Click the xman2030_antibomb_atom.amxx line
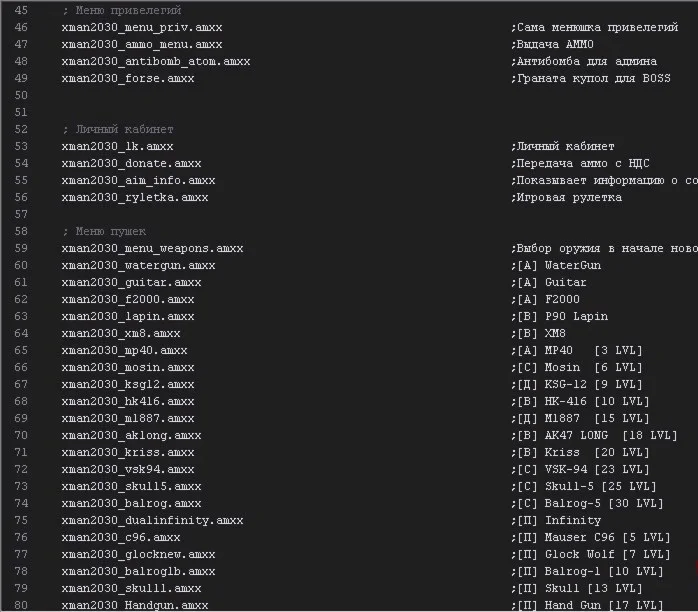 point(155,61)
